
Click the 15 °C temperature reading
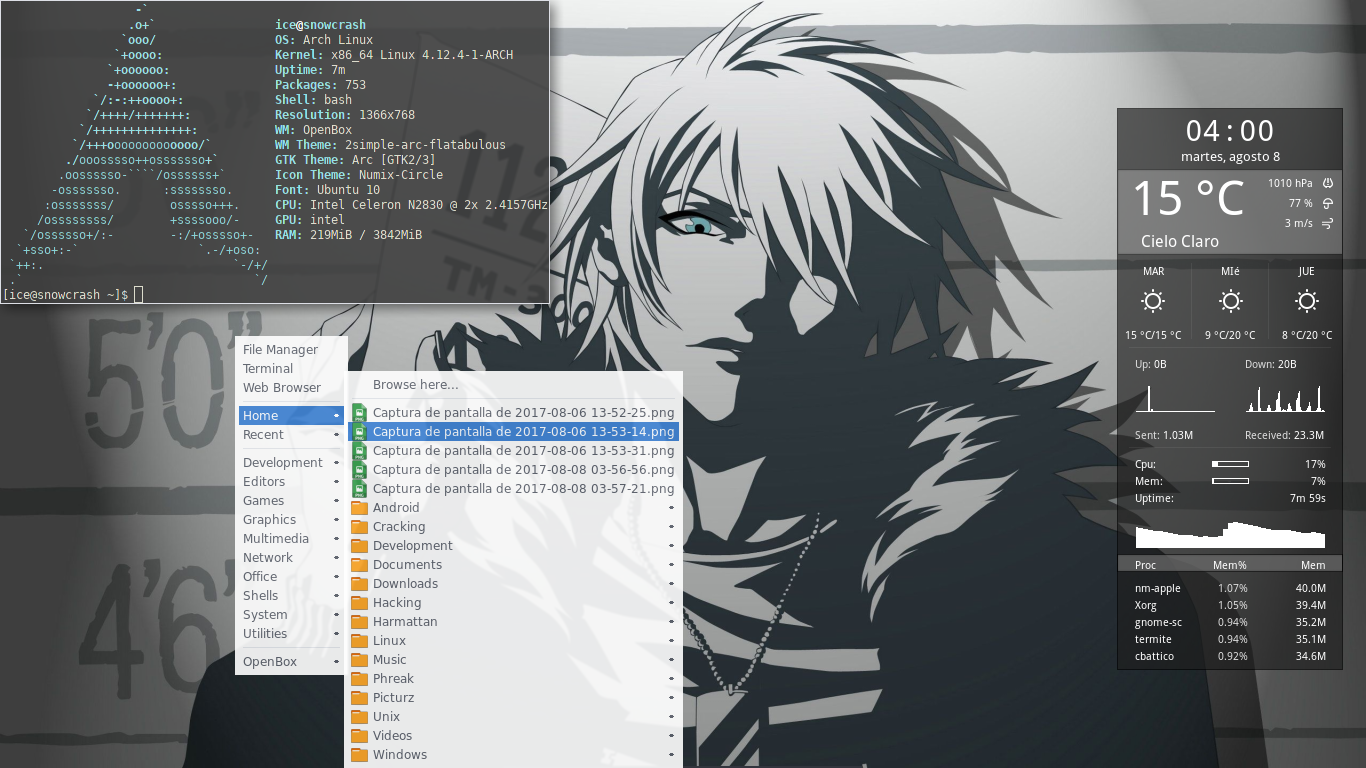(1188, 198)
